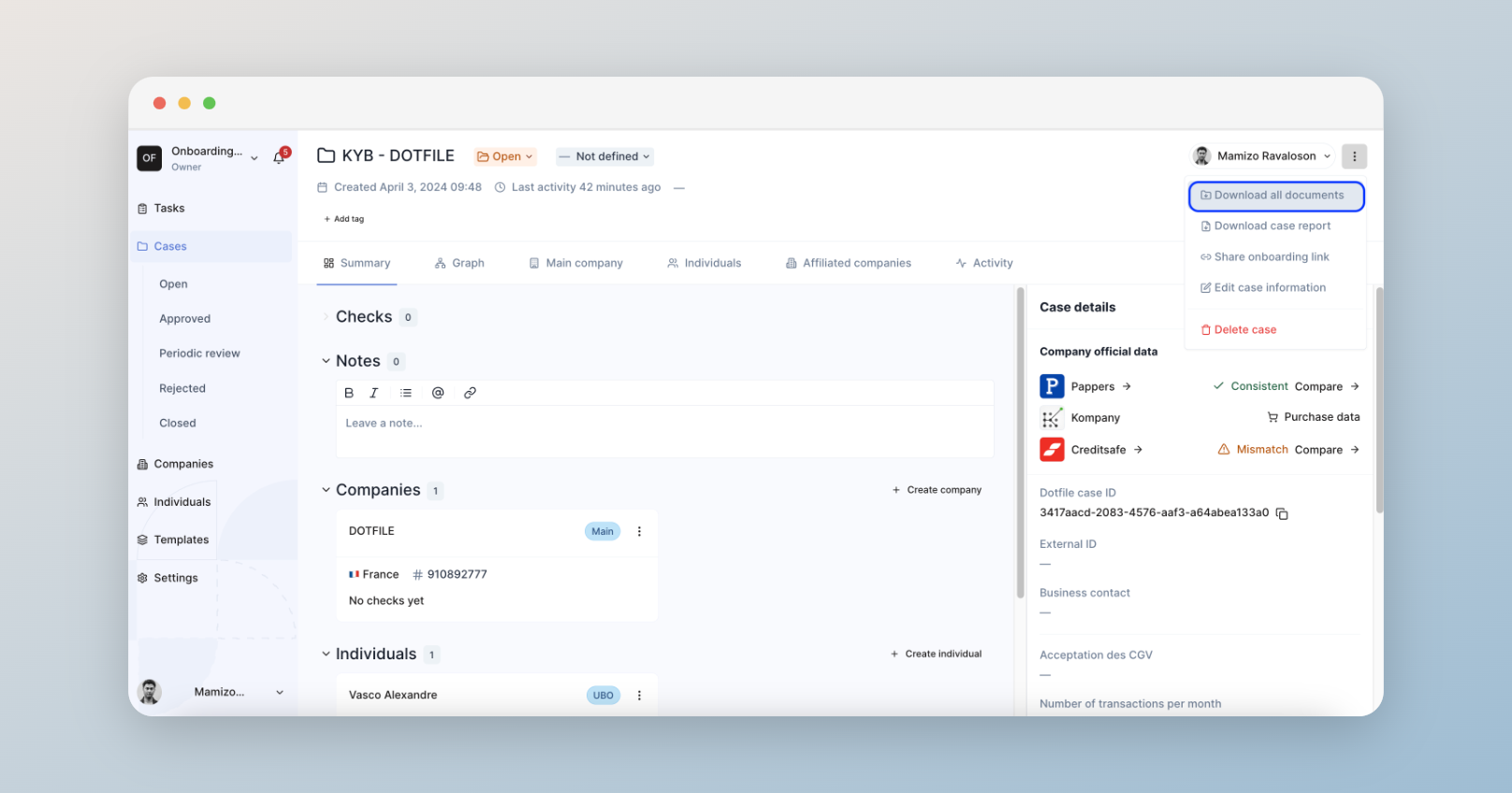
Task: Insert a link in the note
Action: point(470,393)
